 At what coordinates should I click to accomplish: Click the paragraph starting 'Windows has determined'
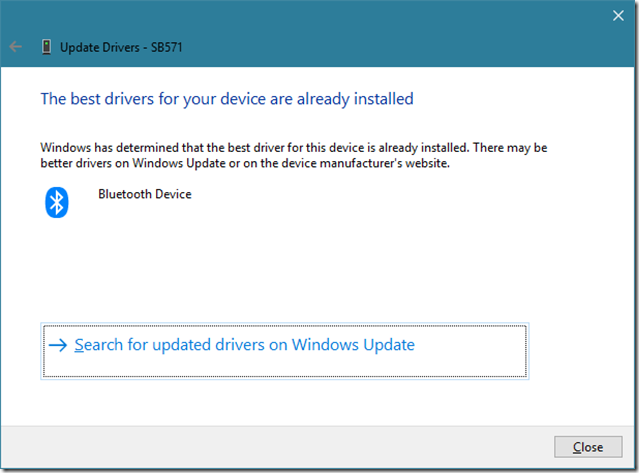[x=293, y=155]
